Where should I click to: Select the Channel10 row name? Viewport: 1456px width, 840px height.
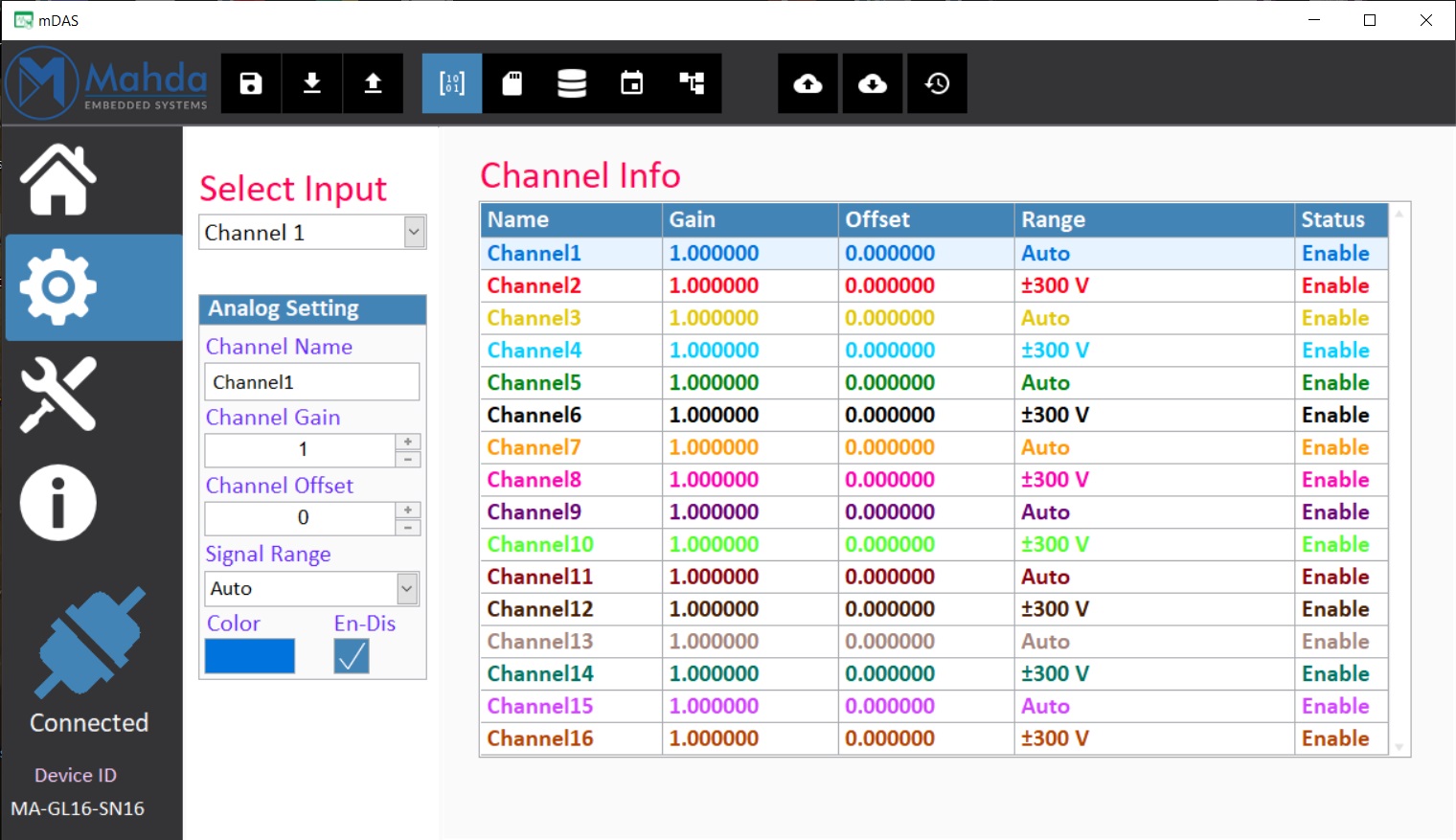(540, 544)
